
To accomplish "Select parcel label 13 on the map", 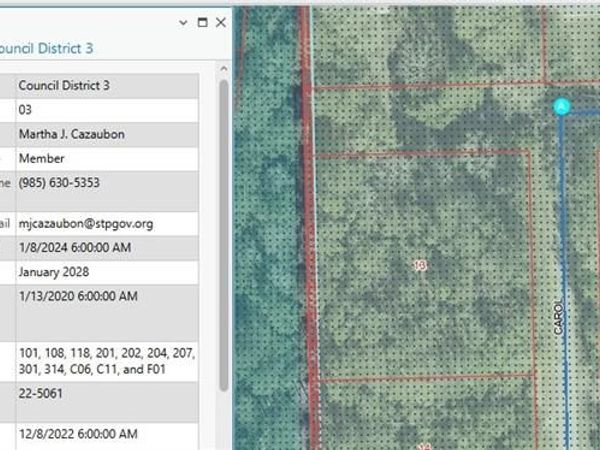I will (x=420, y=265).
